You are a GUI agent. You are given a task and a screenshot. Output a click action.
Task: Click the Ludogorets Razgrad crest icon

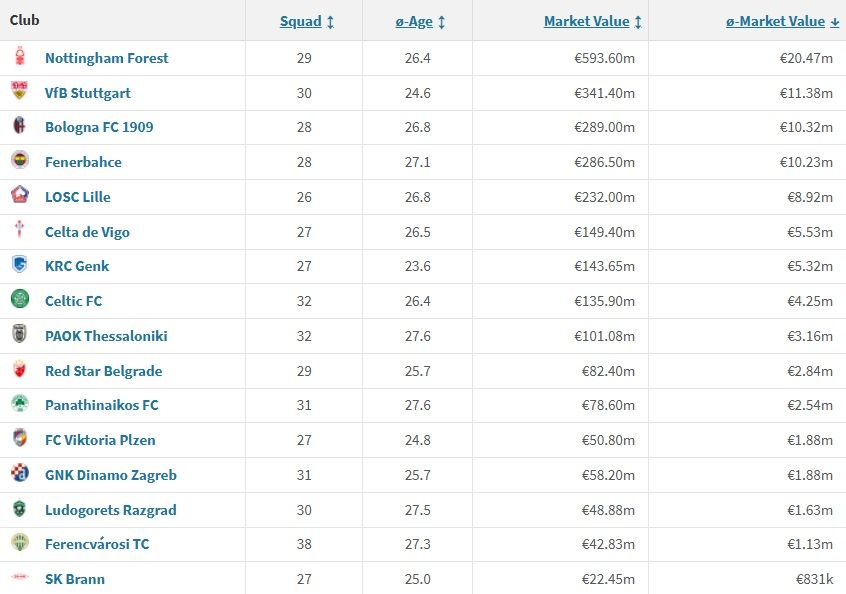pos(20,510)
